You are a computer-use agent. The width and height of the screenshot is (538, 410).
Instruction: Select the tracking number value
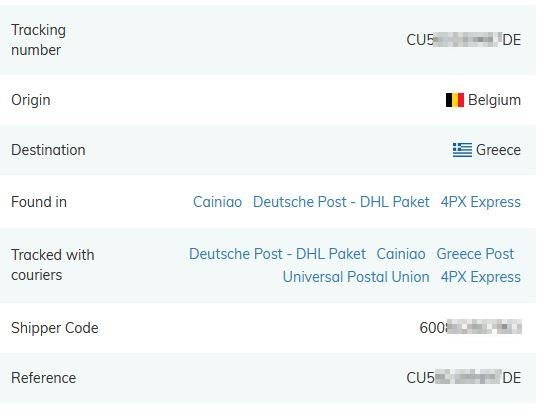(x=464, y=40)
